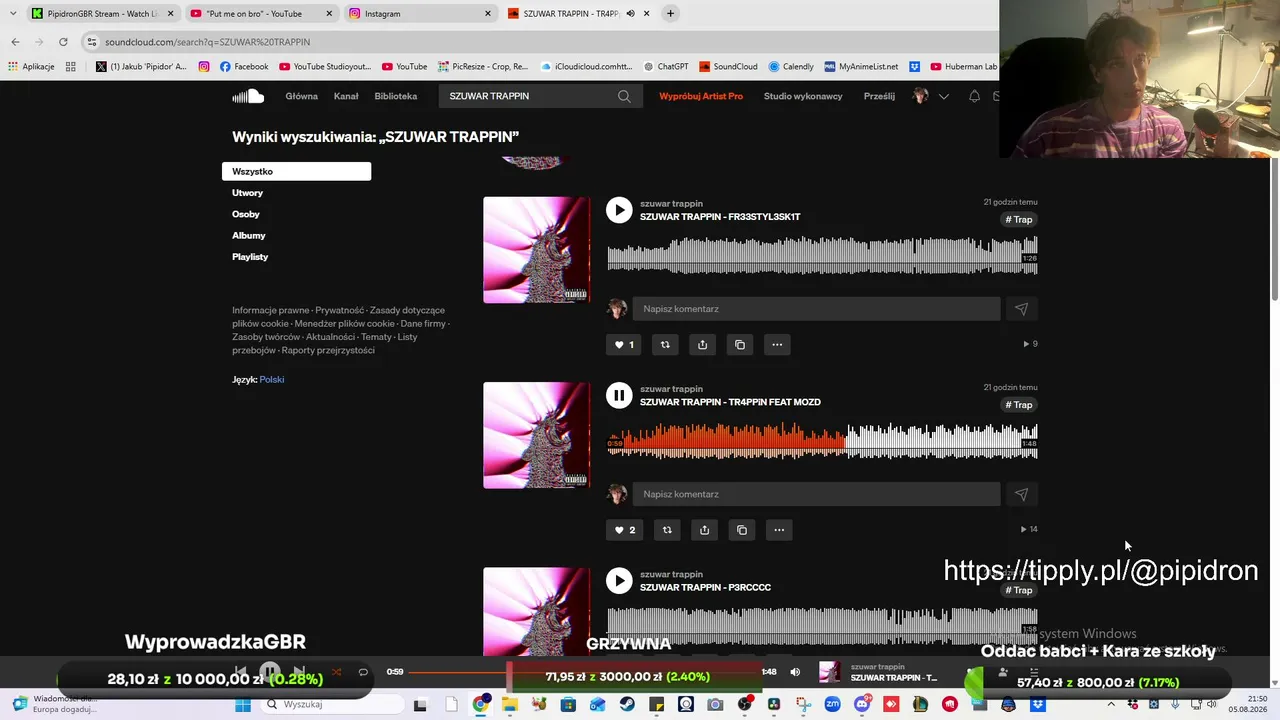This screenshot has height=720, width=1280.
Task: Seek within the TR4PPIN FEAT MOZD waveform
Action: click(822, 440)
